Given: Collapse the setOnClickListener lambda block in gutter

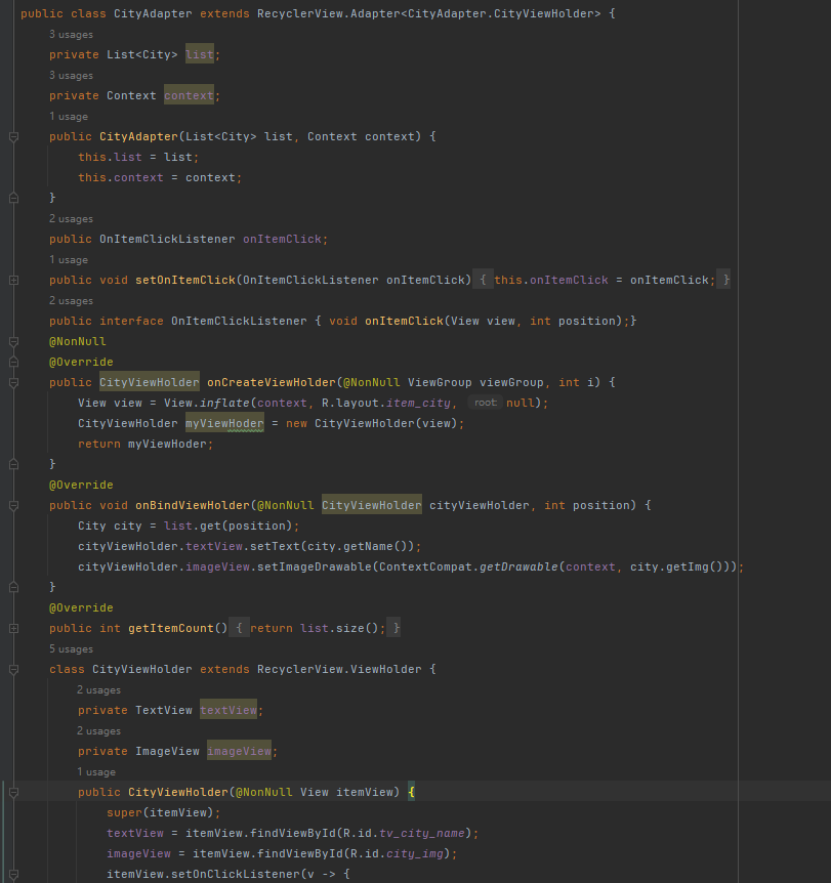Looking at the screenshot, I should coord(13,875).
